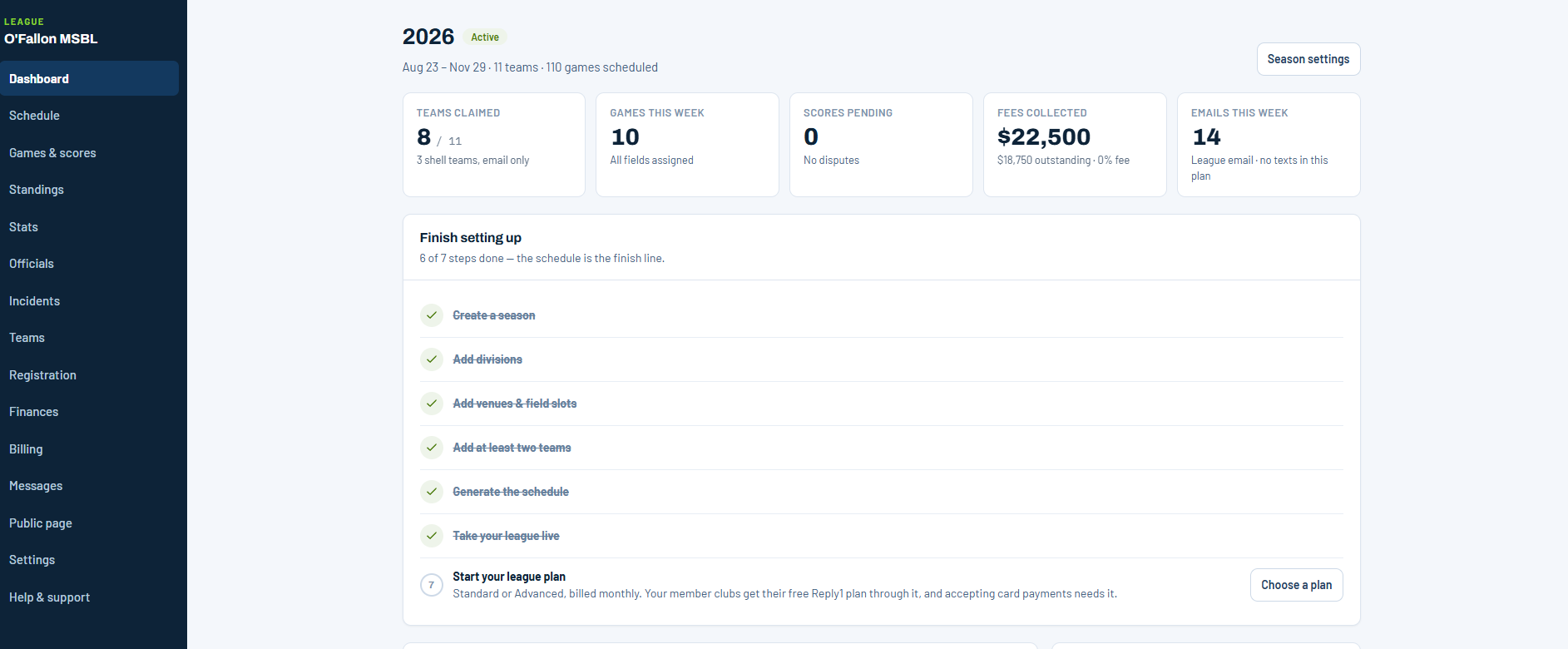This screenshot has height=649, width=1568.
Task: Open the Incidents page
Action: tap(89, 301)
